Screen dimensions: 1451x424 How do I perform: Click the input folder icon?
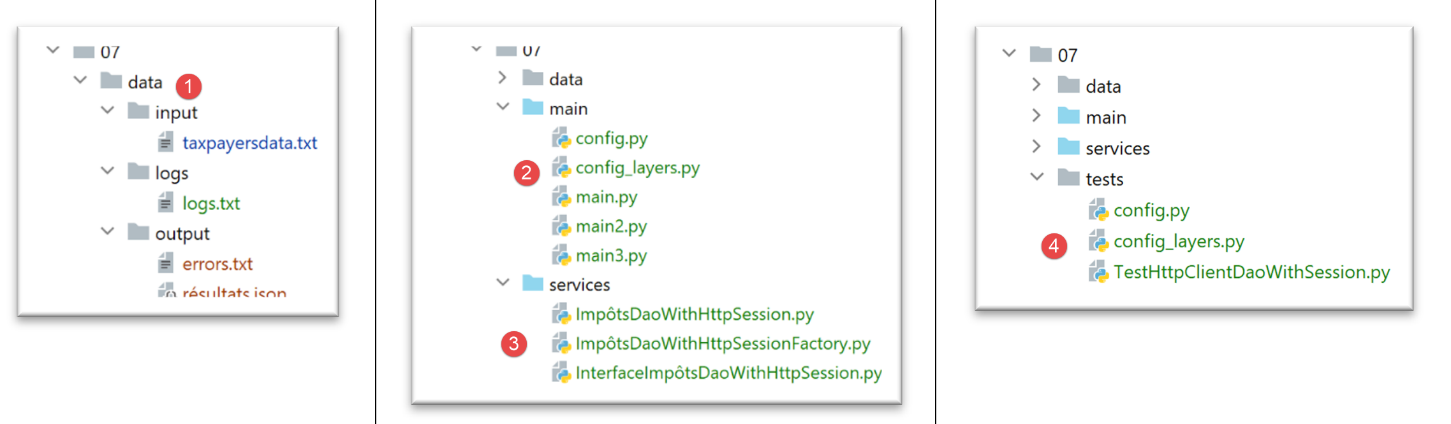(x=139, y=113)
